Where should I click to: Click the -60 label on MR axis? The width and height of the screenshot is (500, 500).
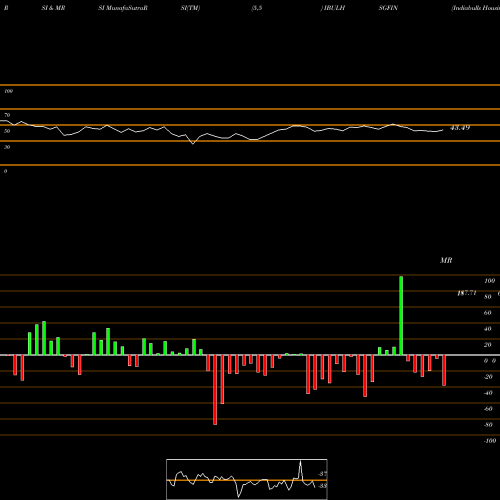point(488,409)
